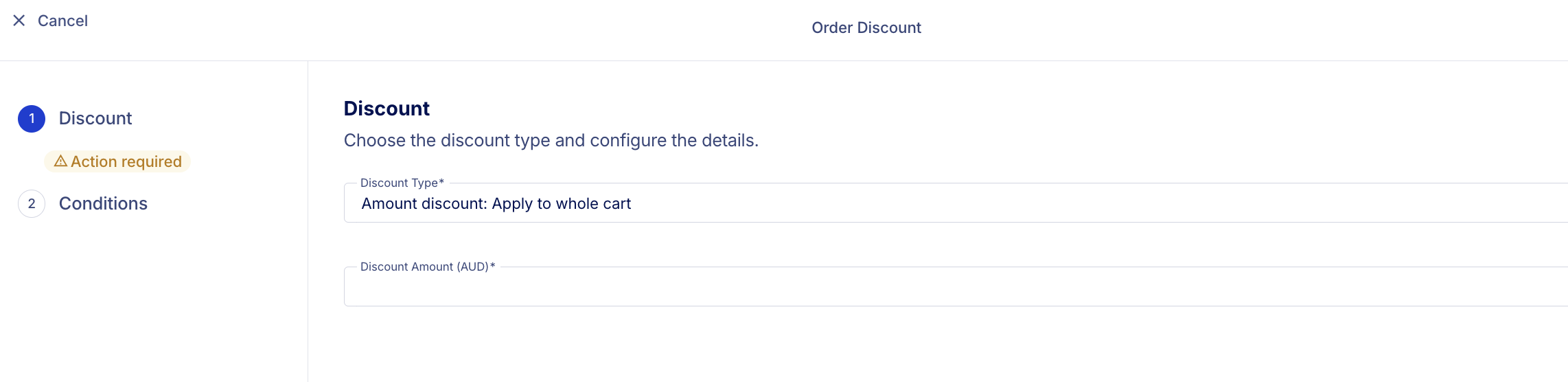Viewport: 1568px width, 382px height.
Task: Focus the Discount Amount (AUD) field
Action: 956,286
